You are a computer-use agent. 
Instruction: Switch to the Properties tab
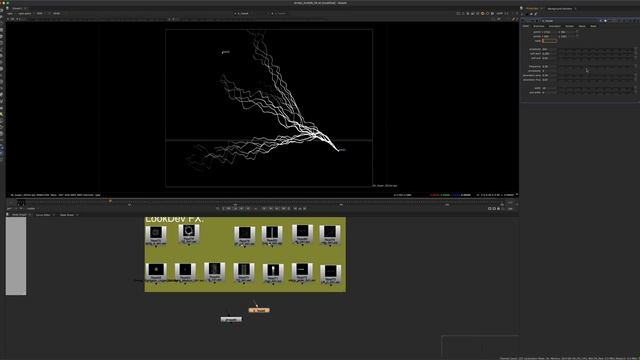point(532,8)
